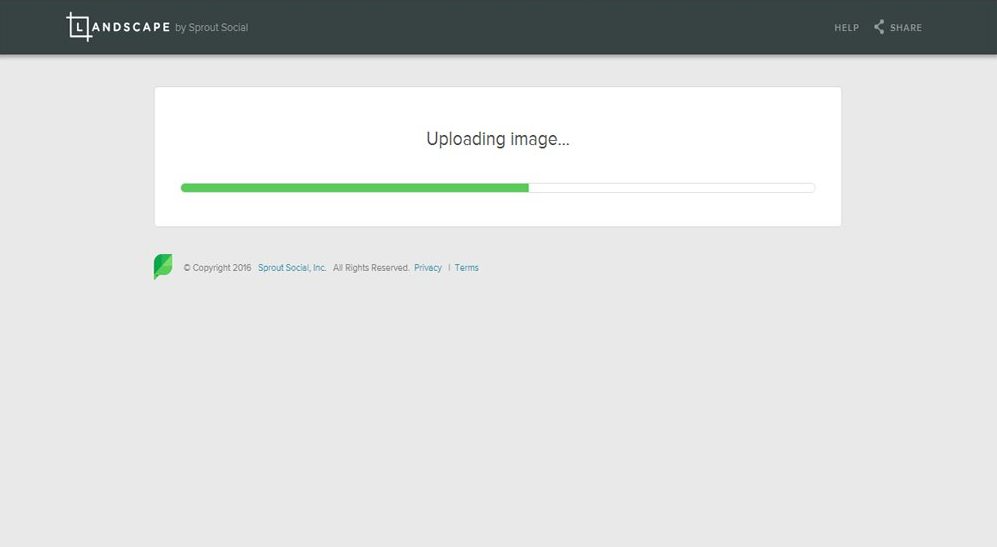Click 'by Sprout Social' header text
The height and width of the screenshot is (547, 997).
[211, 28]
